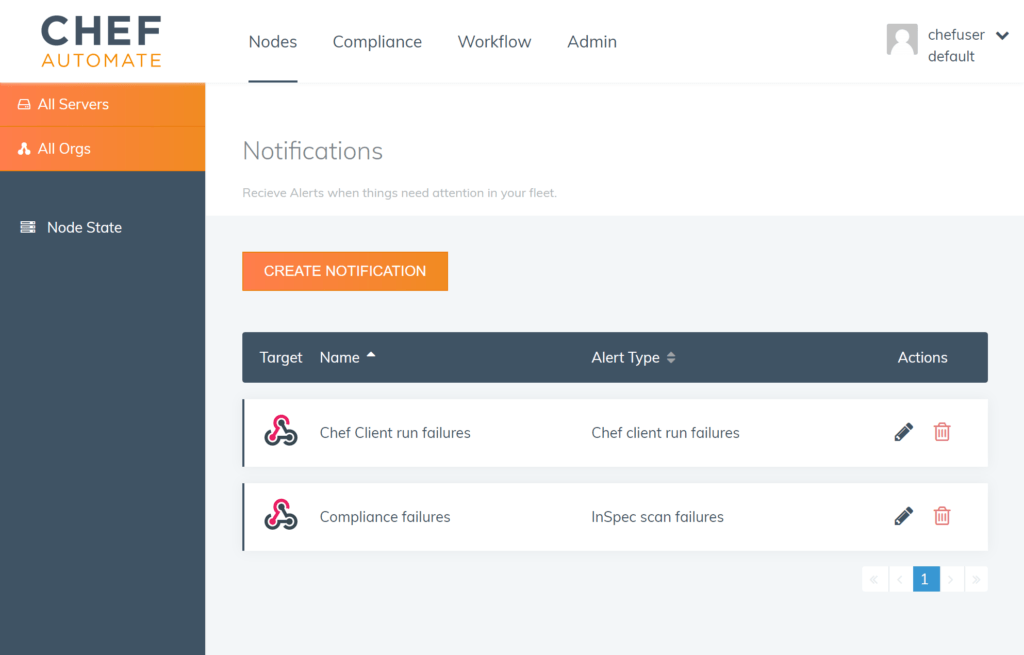Click the All Orgs icon in sidebar
The image size is (1024, 655).
(22, 148)
